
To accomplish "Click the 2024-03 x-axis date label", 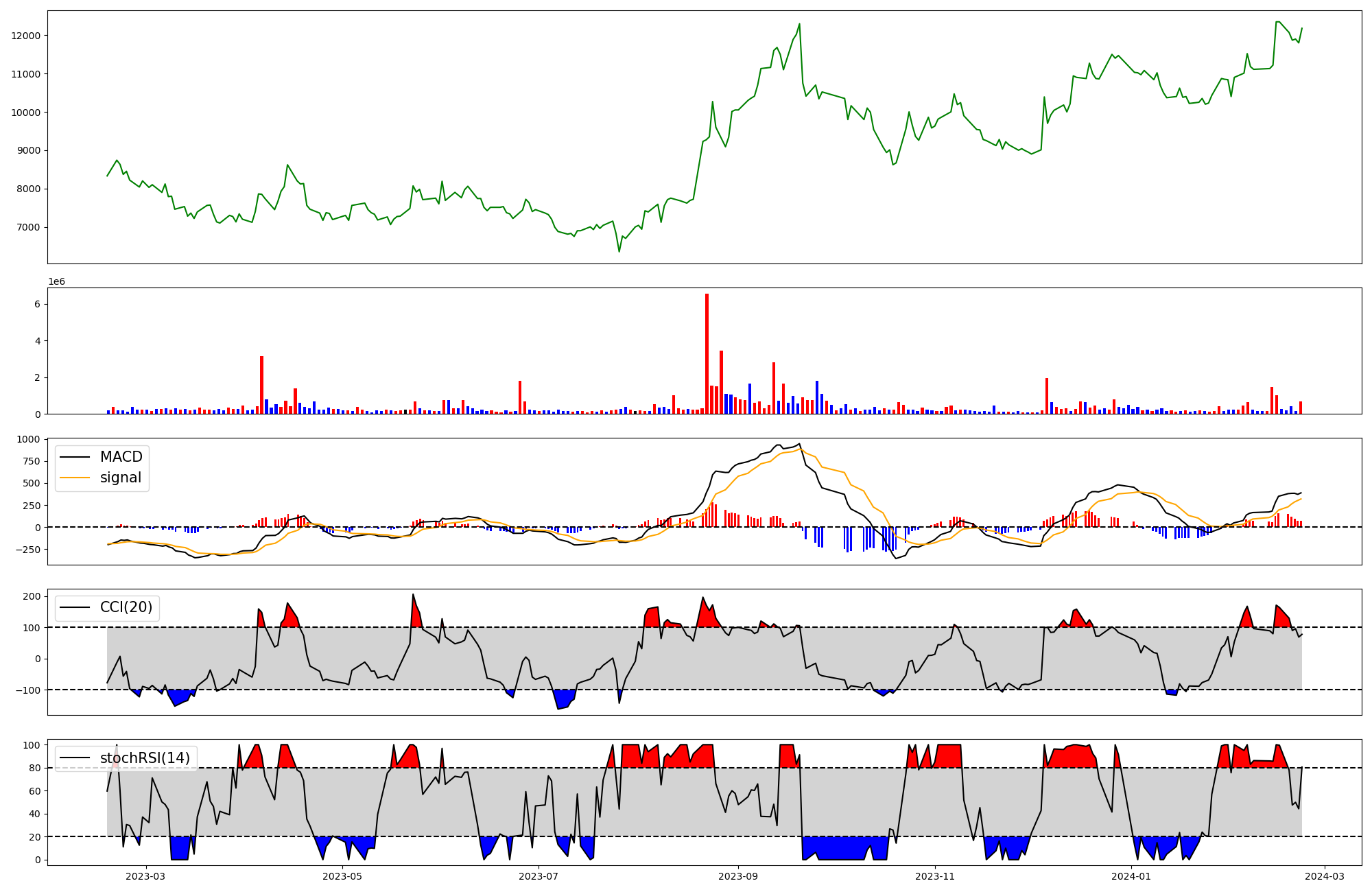I will pyautogui.click(x=1324, y=876).
